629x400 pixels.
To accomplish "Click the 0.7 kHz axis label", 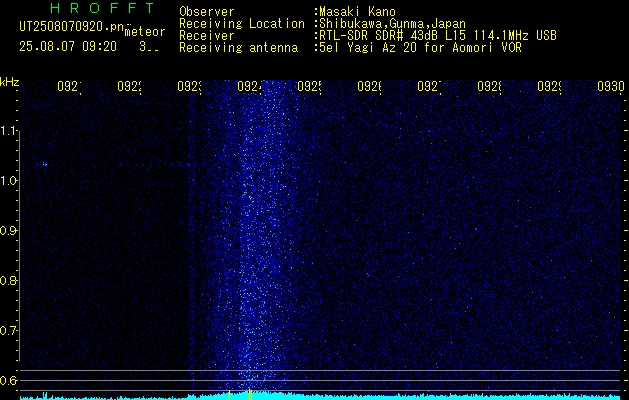I will tap(8, 331).
